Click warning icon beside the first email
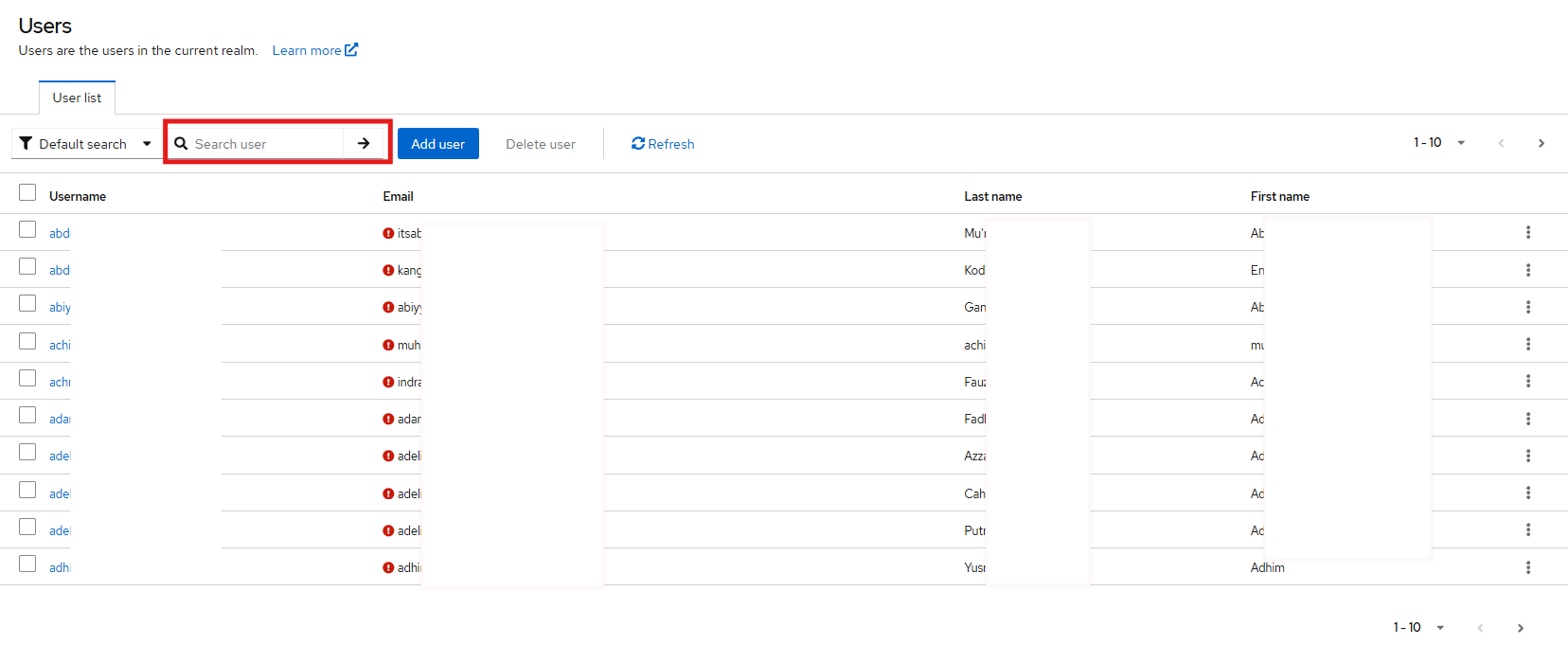This screenshot has height=645, width=1568. 388,233
